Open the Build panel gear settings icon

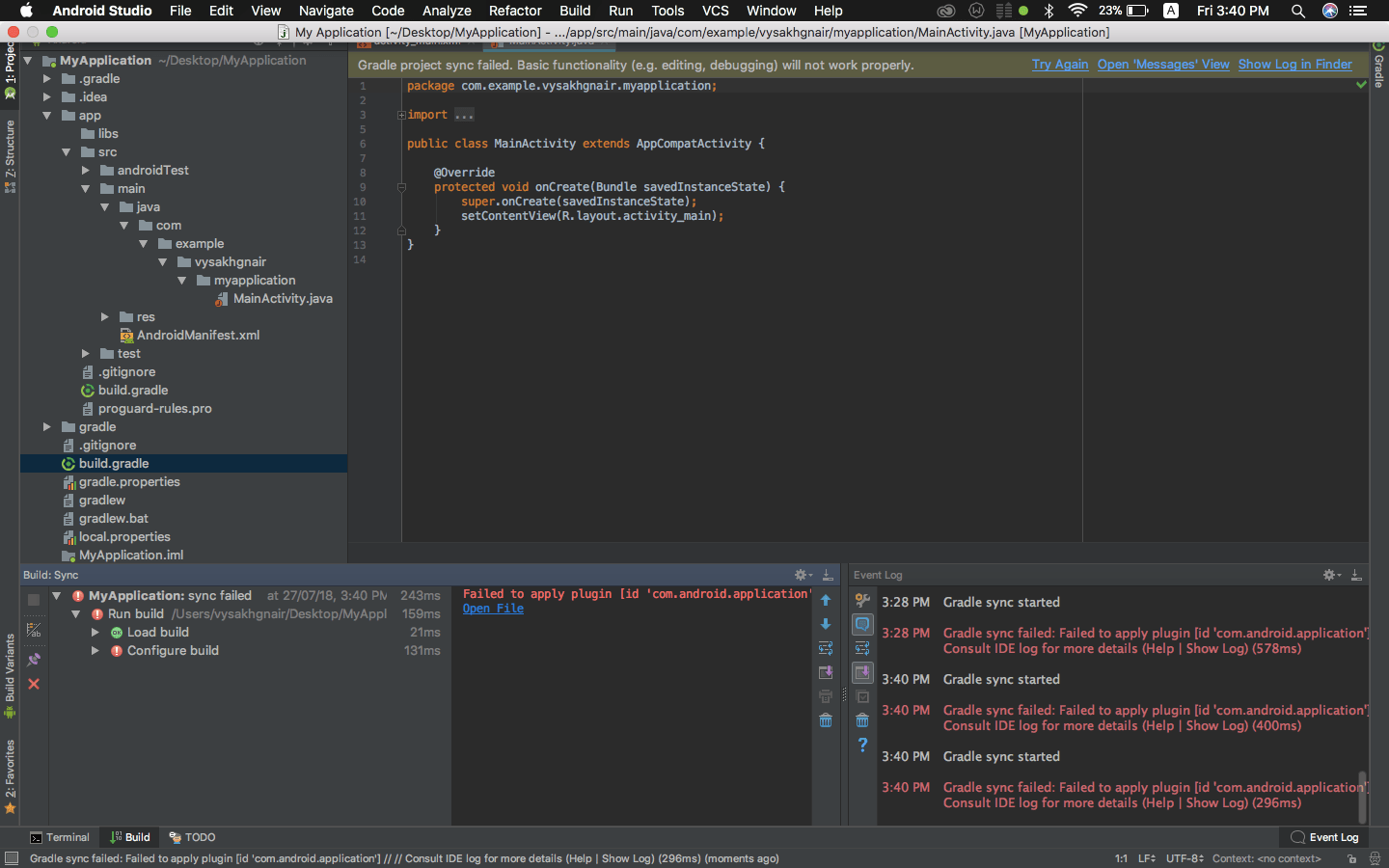pos(800,574)
